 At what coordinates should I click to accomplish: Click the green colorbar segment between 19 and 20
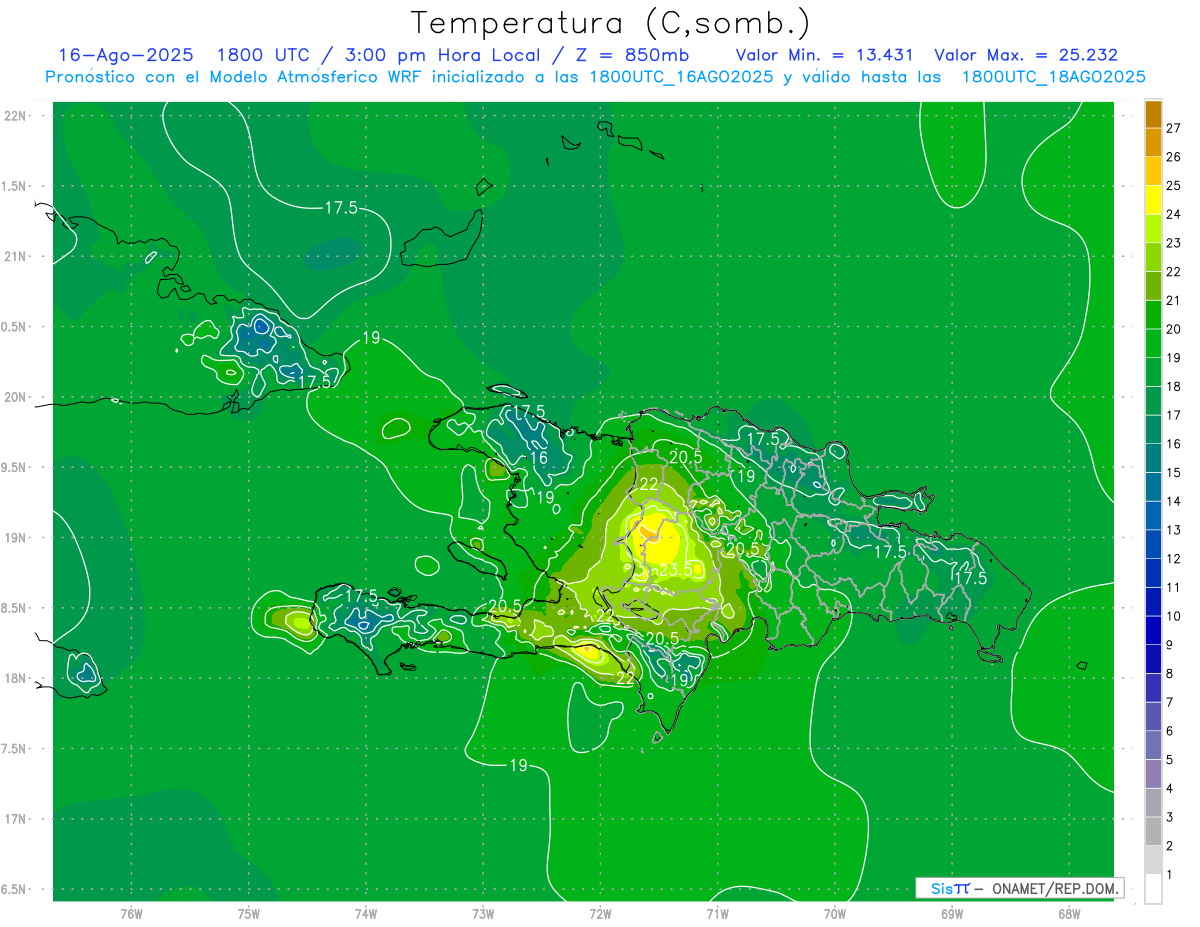1153,343
